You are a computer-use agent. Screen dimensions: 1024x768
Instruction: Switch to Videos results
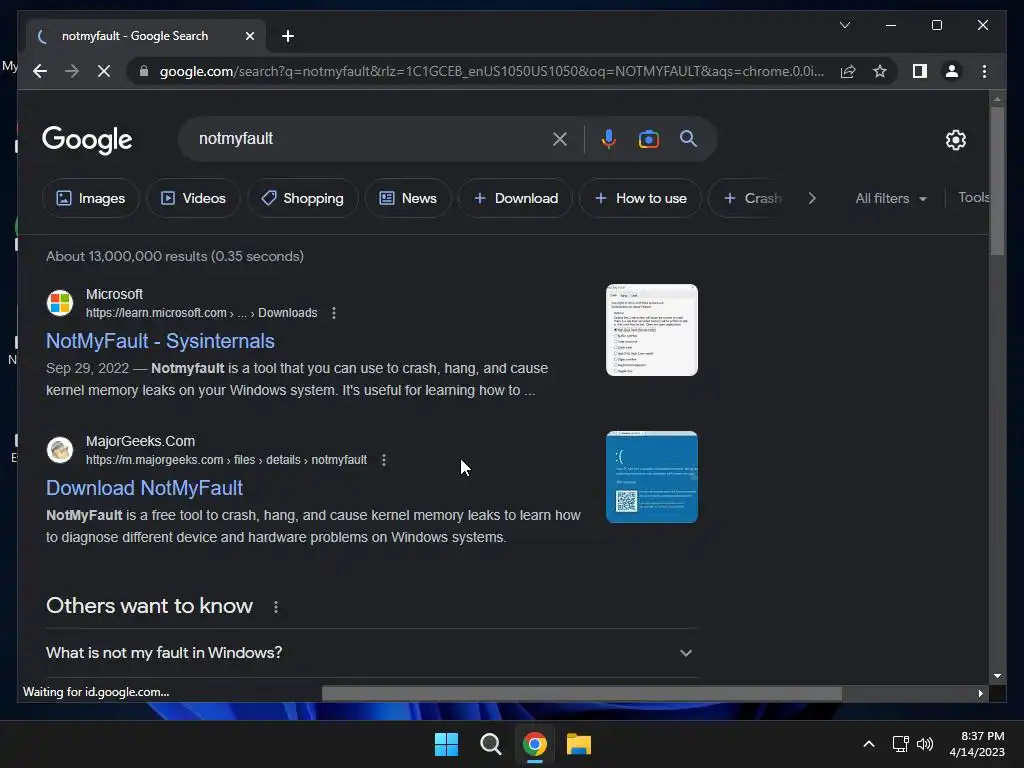coord(193,198)
